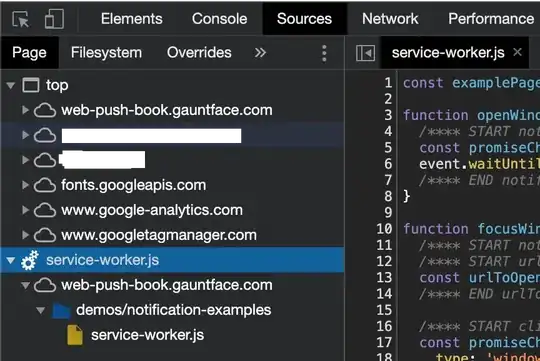Click the blue demos/notification-examples folder icon
Viewport: 540px width, 361px height.
tap(61, 310)
